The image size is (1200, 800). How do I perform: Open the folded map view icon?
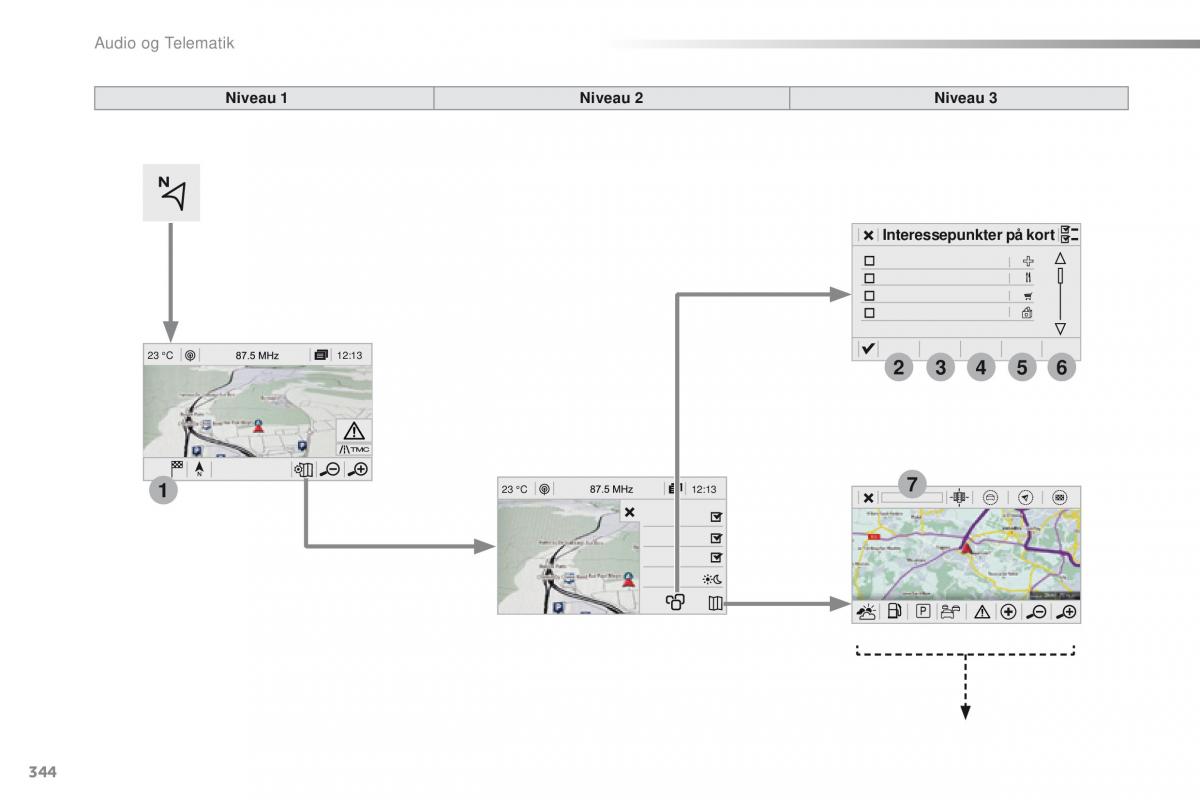pos(714,603)
